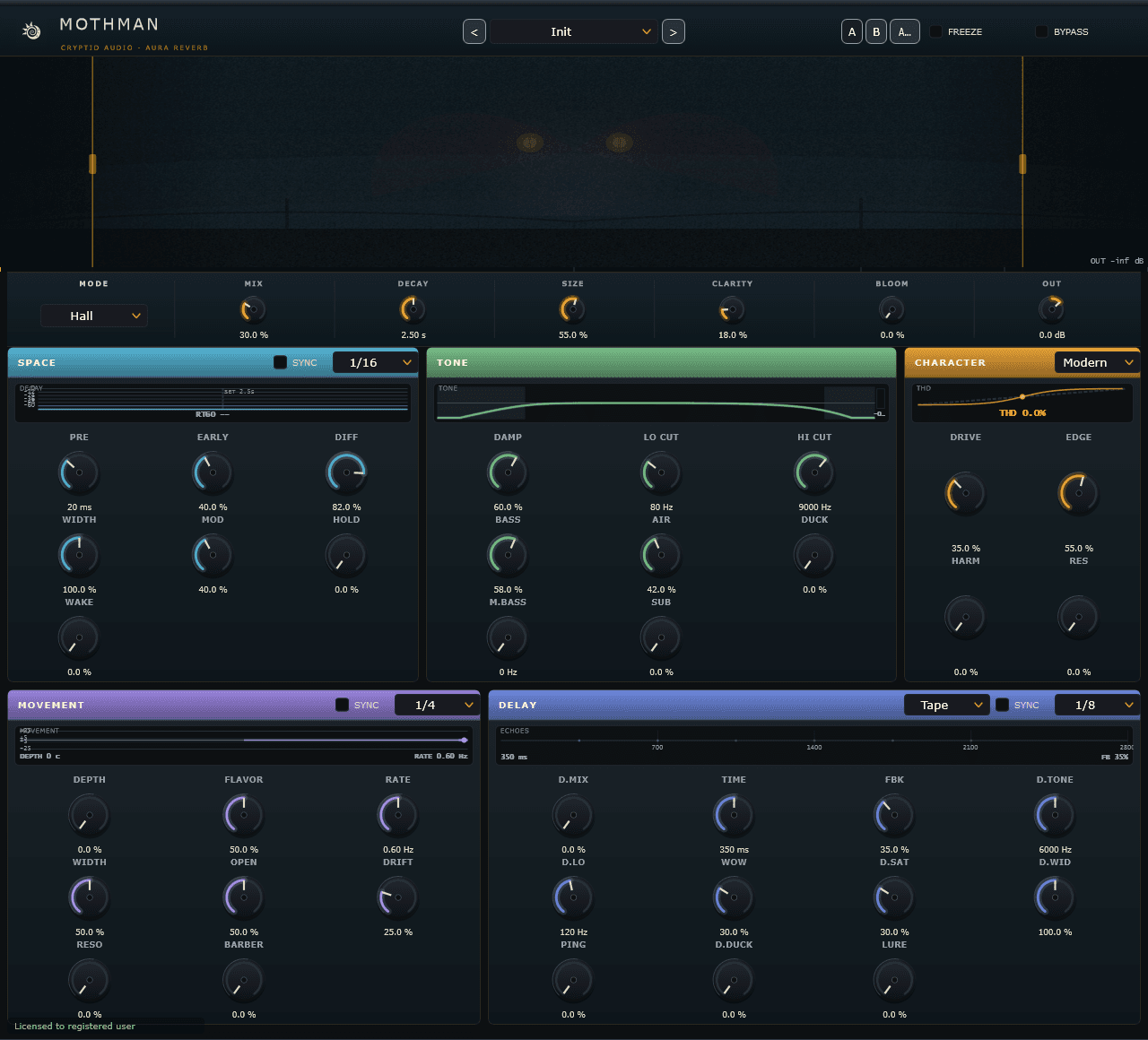1148x1040 pixels.
Task: Click the TIME knob in DELAY
Action: coord(734,816)
